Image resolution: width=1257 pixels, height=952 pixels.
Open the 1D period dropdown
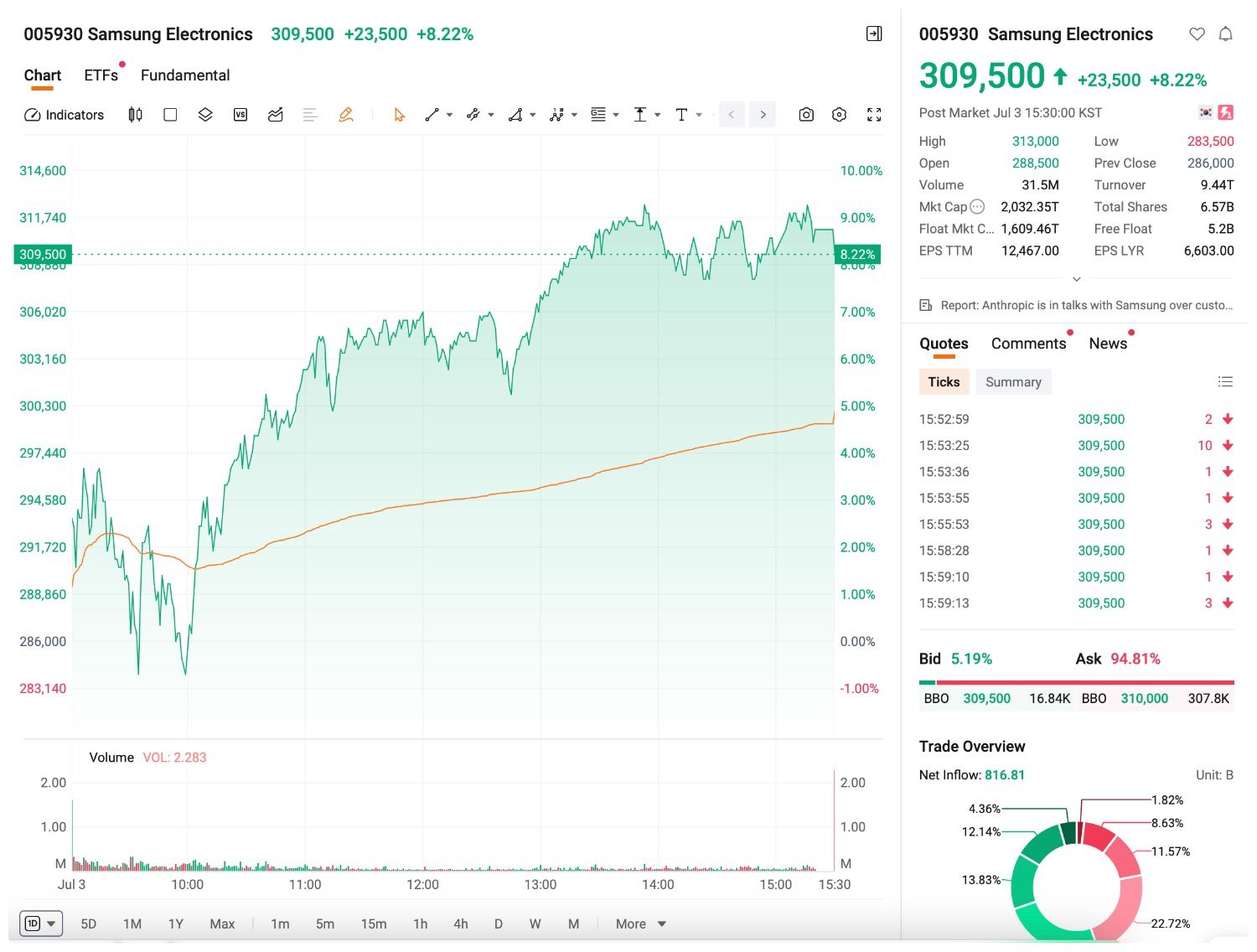41,924
